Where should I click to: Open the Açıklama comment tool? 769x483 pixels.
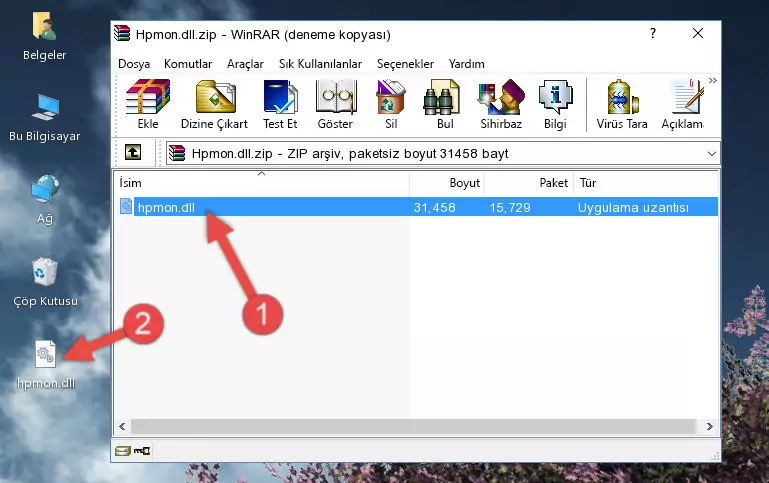click(683, 104)
